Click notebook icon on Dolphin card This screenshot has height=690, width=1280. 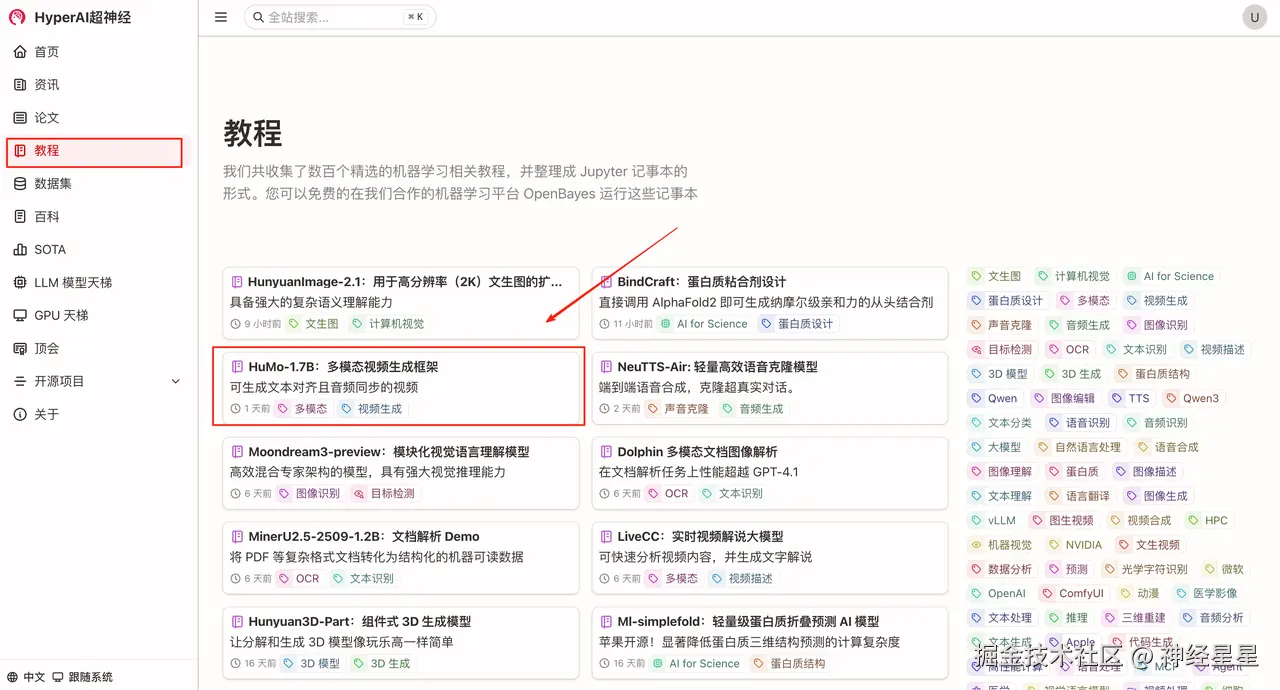tap(606, 452)
